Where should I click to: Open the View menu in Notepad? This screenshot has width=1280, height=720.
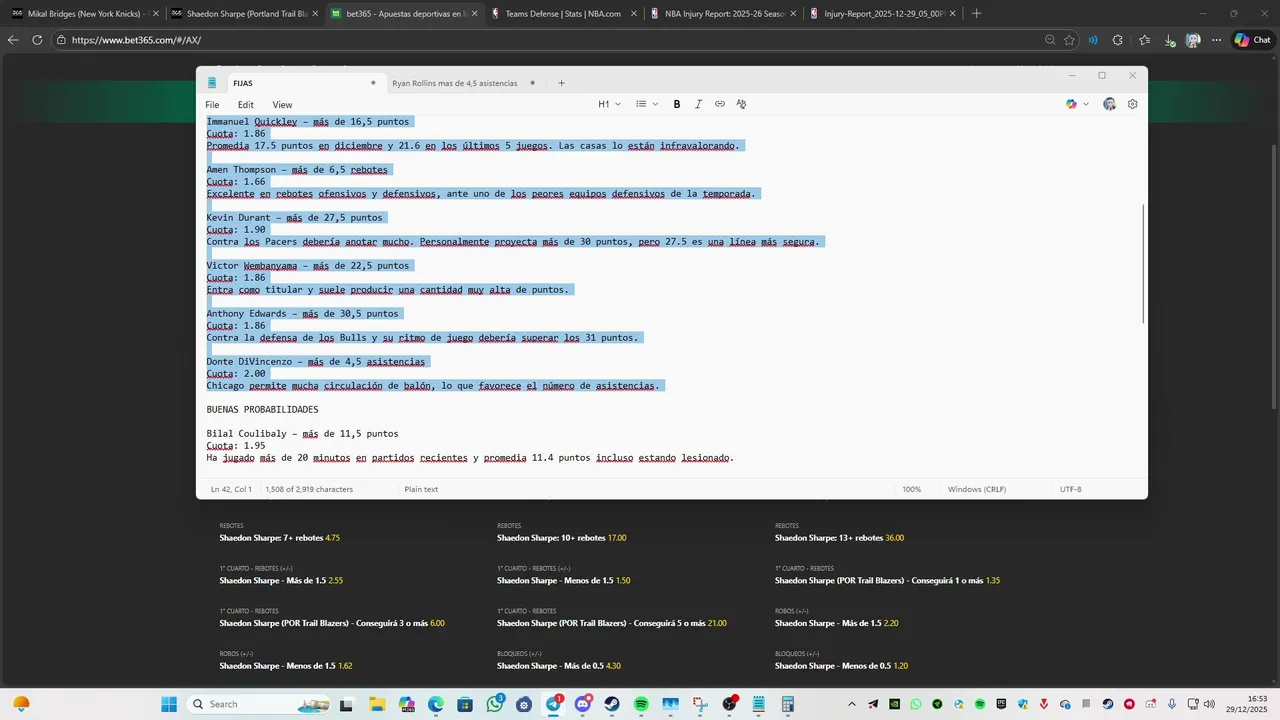(283, 104)
